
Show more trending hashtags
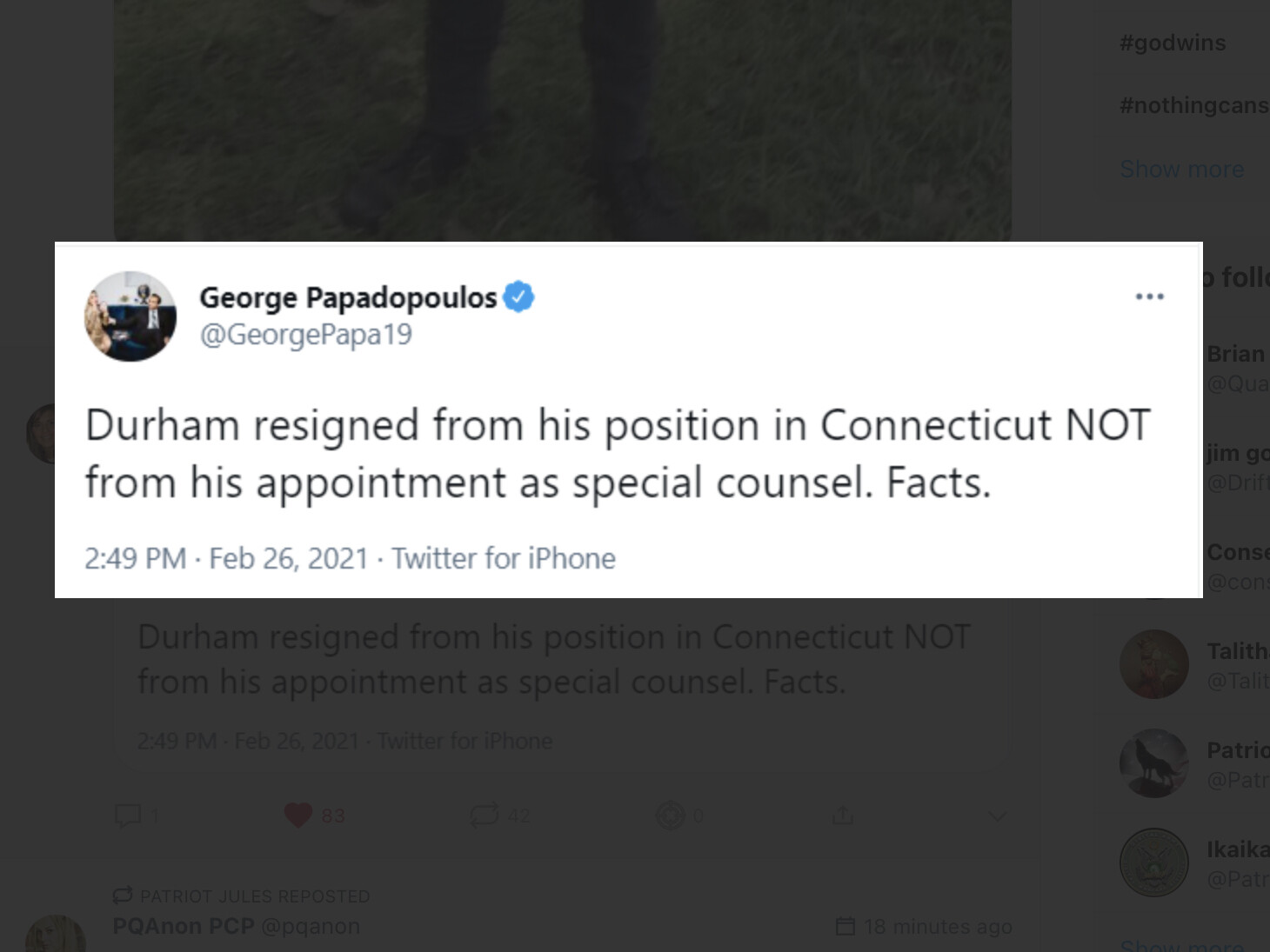pos(1181,170)
